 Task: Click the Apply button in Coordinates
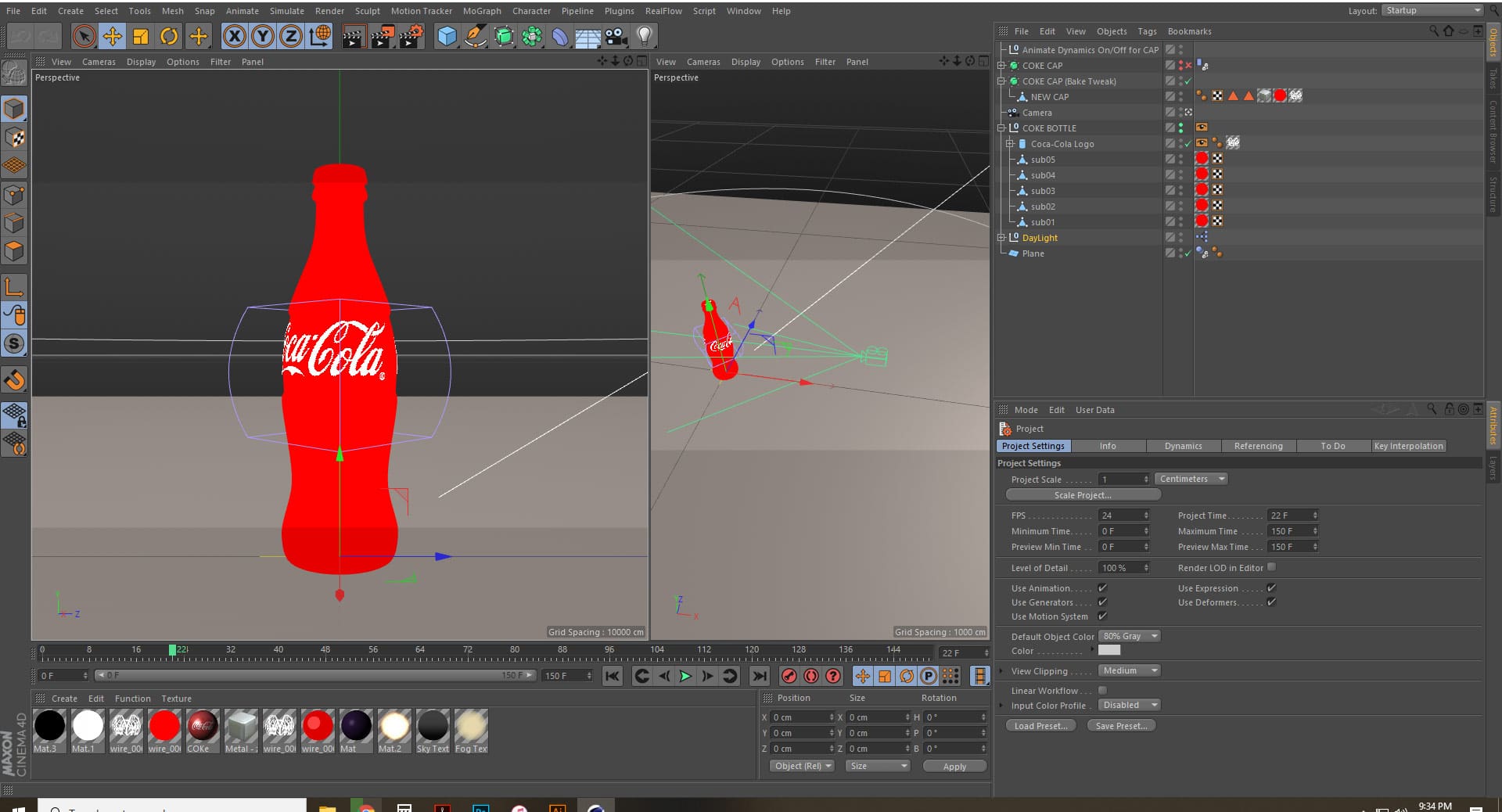coord(954,767)
